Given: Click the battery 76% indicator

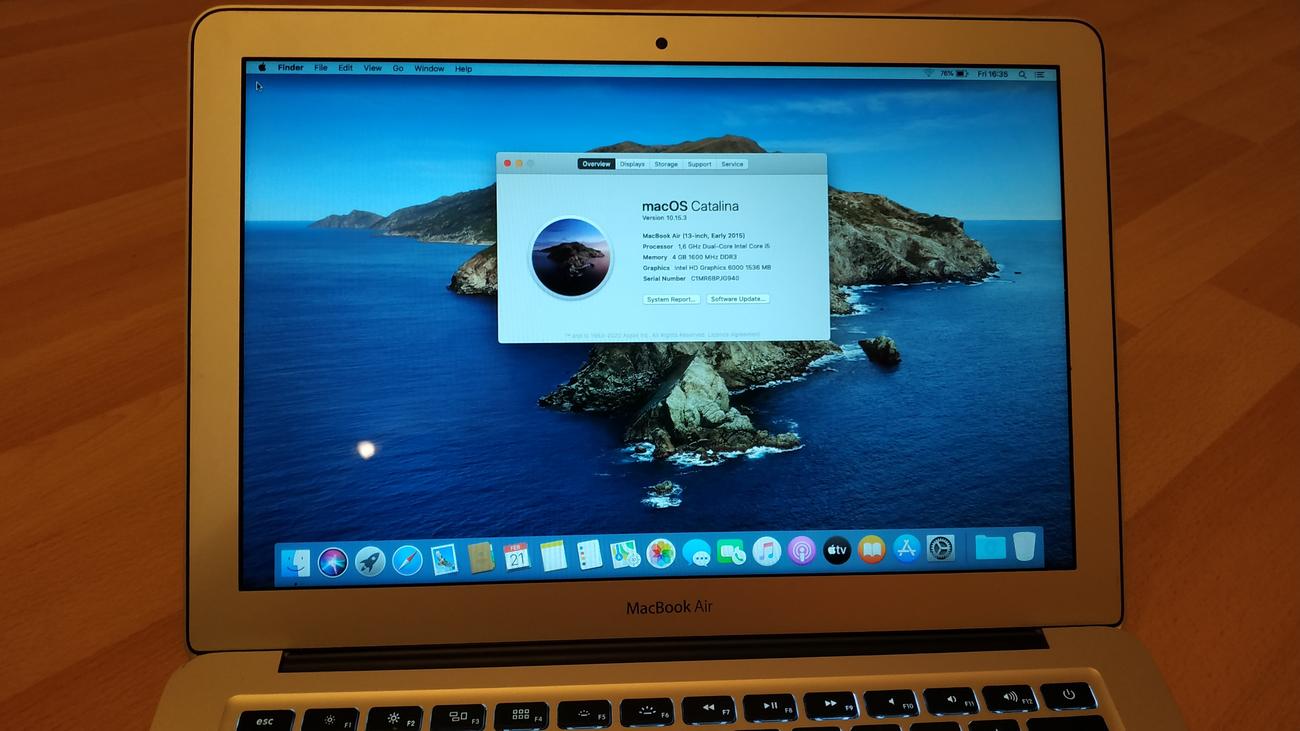Looking at the screenshot, I should [x=954, y=74].
